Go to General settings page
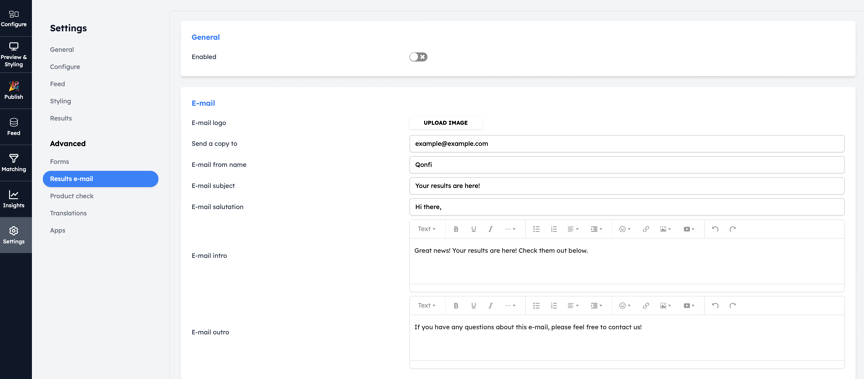 62,50
